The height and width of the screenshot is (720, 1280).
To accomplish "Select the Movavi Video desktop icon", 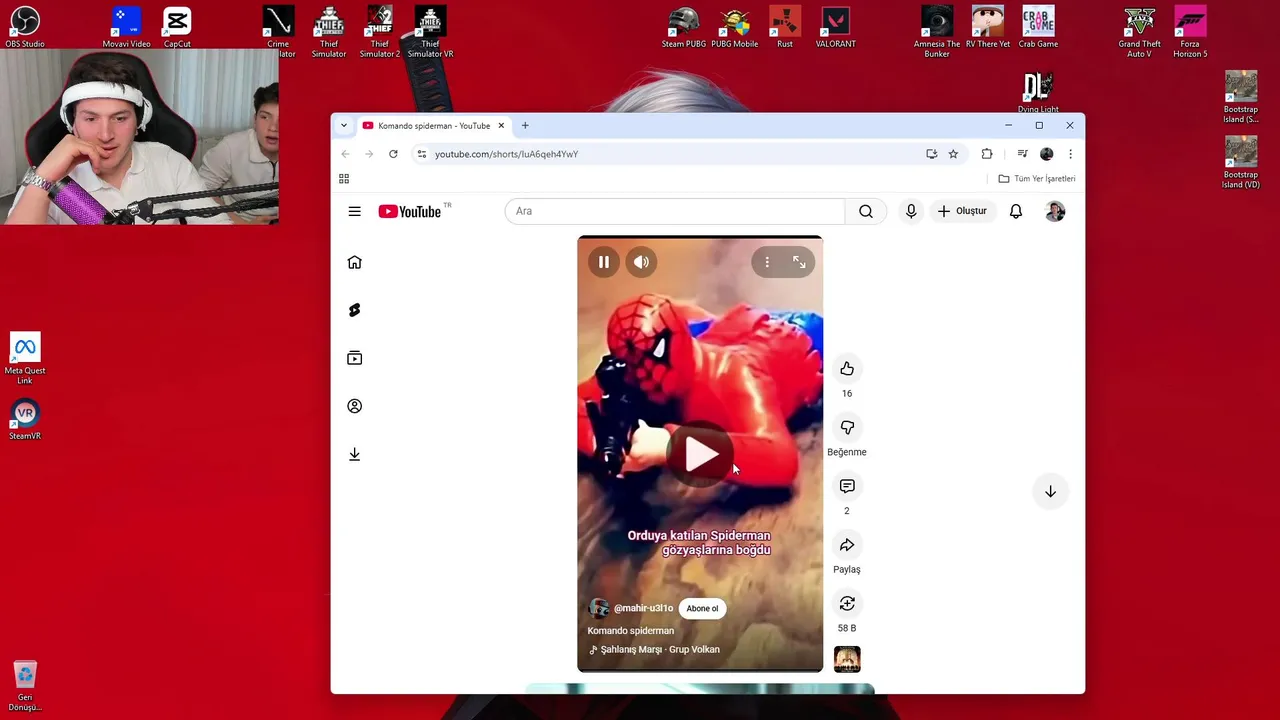I will (x=126, y=27).
